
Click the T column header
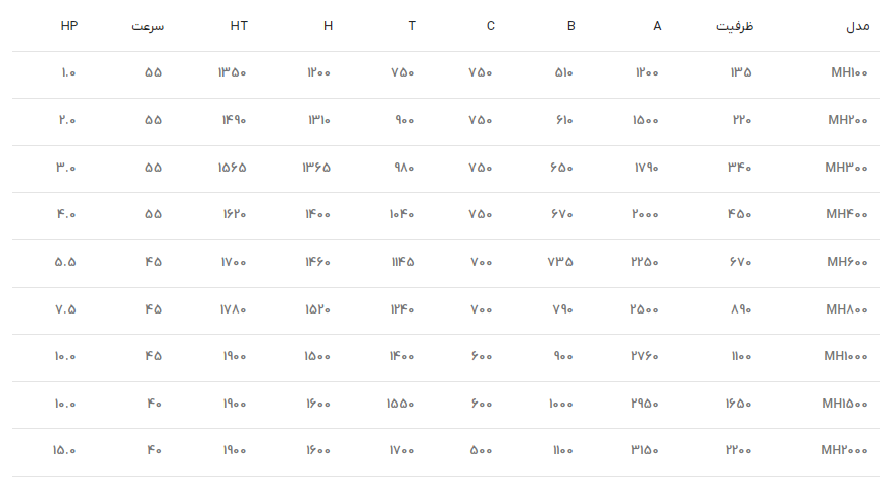(x=412, y=26)
